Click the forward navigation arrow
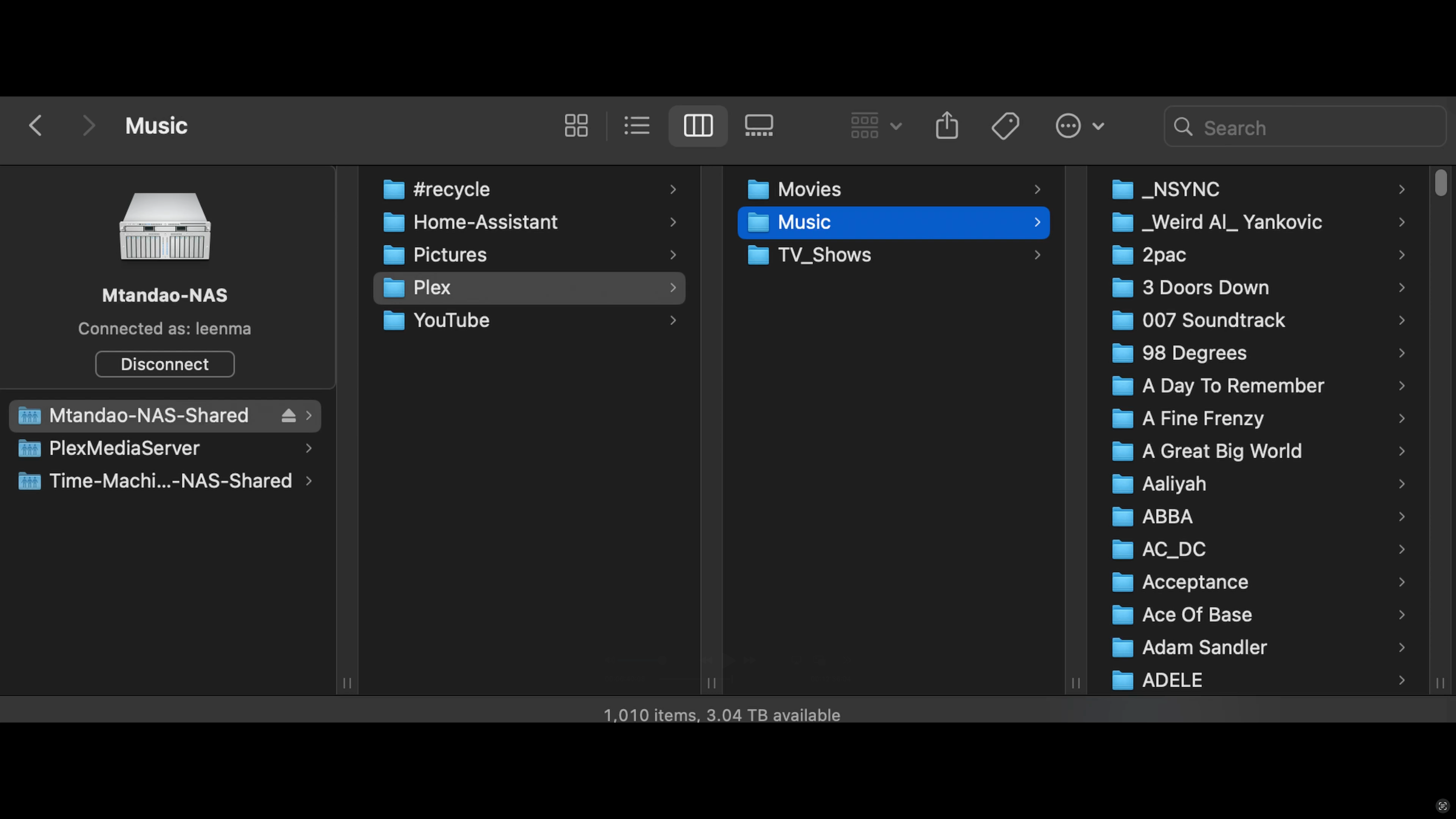The height and width of the screenshot is (819, 1456). [x=89, y=126]
